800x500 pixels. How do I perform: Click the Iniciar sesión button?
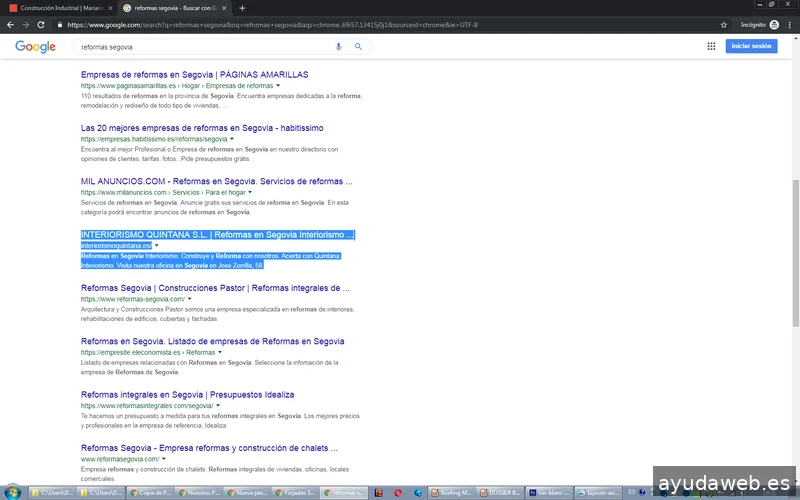(751, 46)
